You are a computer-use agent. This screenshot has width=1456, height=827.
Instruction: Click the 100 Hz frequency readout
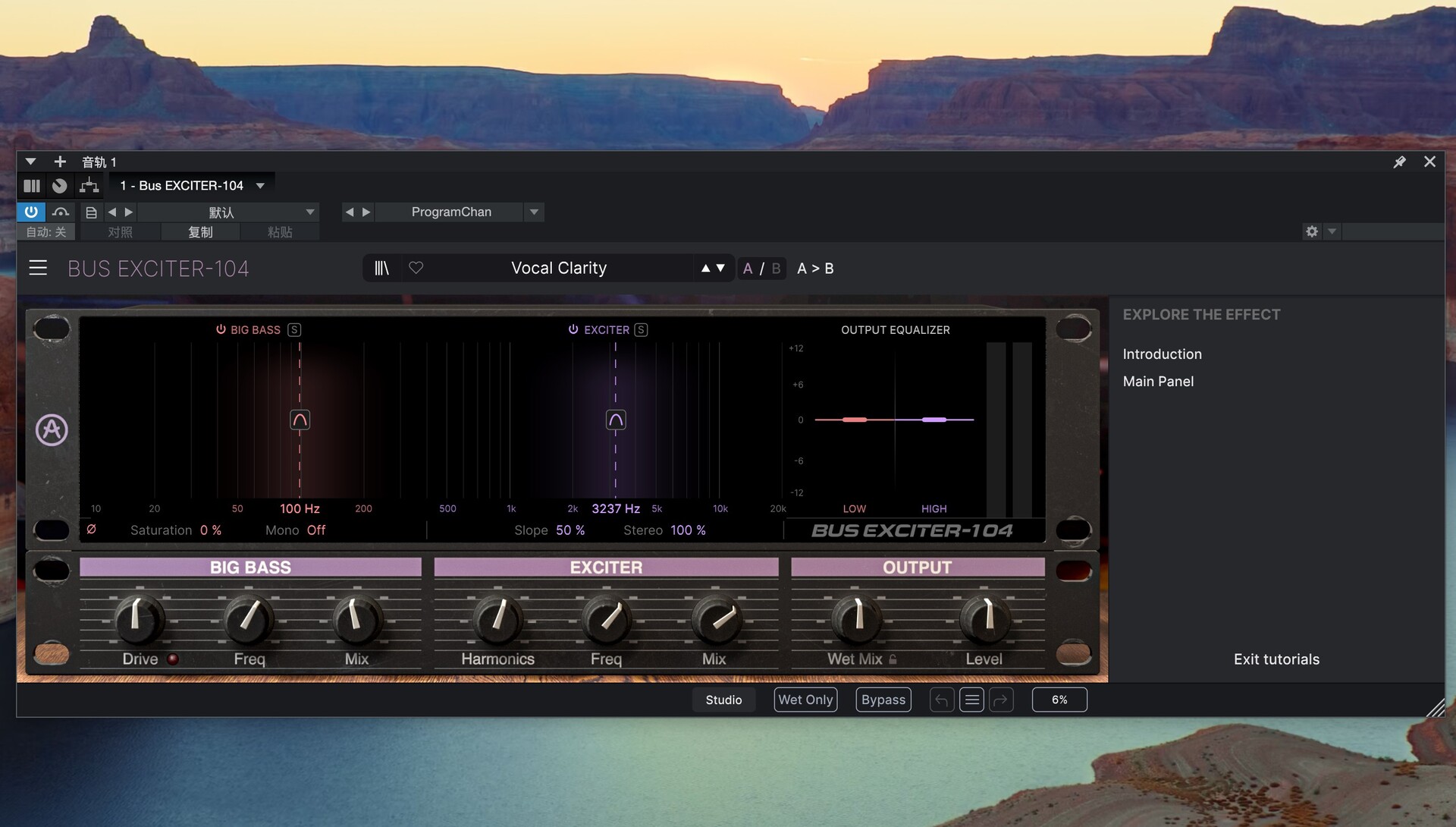(300, 508)
